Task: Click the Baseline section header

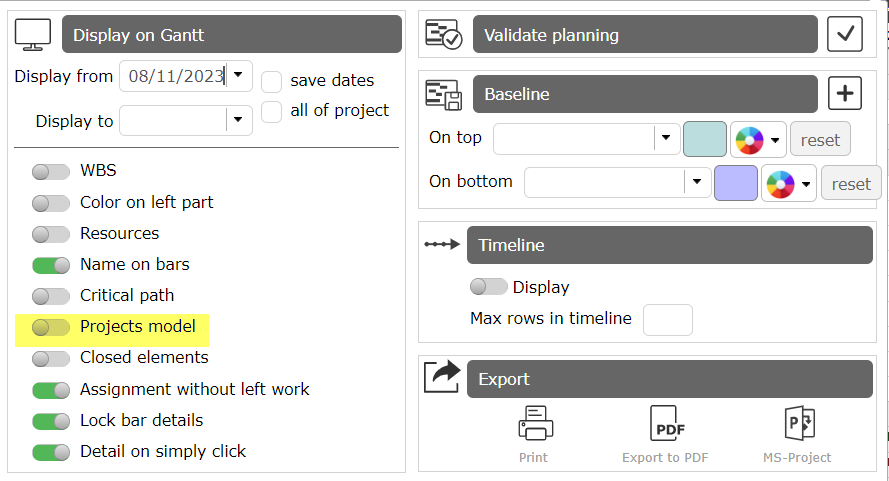Action: click(645, 94)
